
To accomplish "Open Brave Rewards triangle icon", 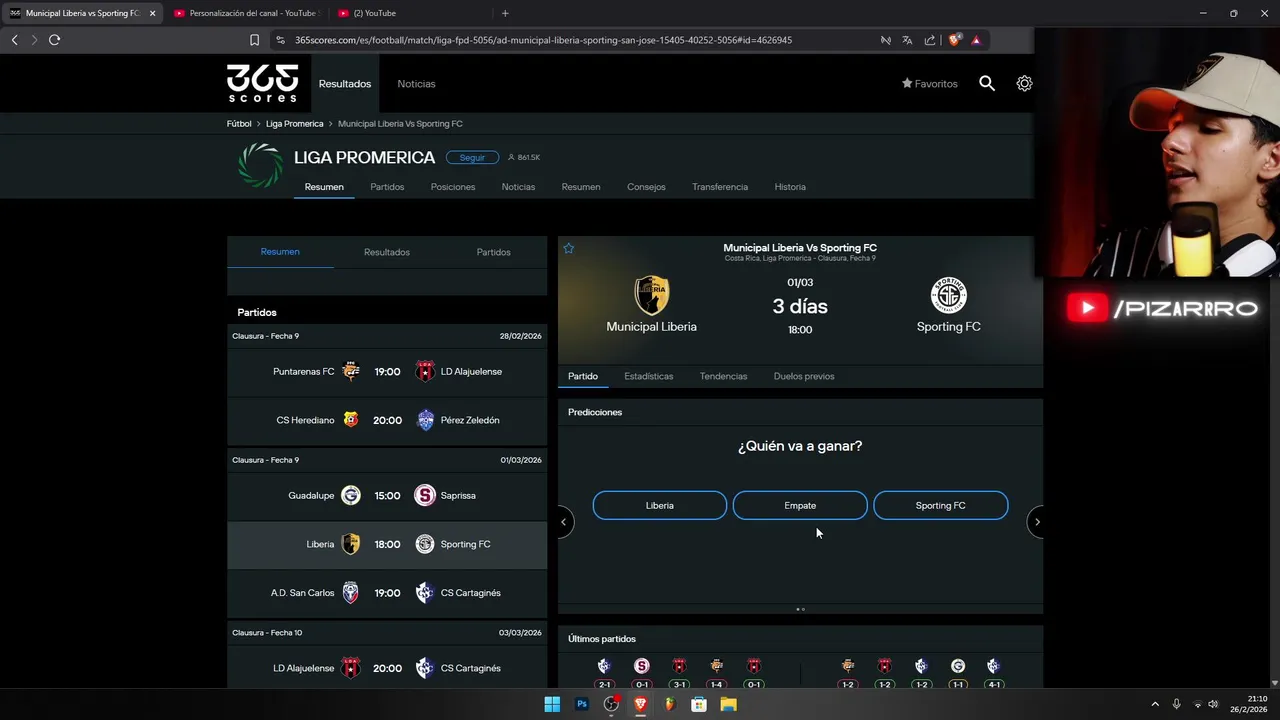I will (x=976, y=40).
